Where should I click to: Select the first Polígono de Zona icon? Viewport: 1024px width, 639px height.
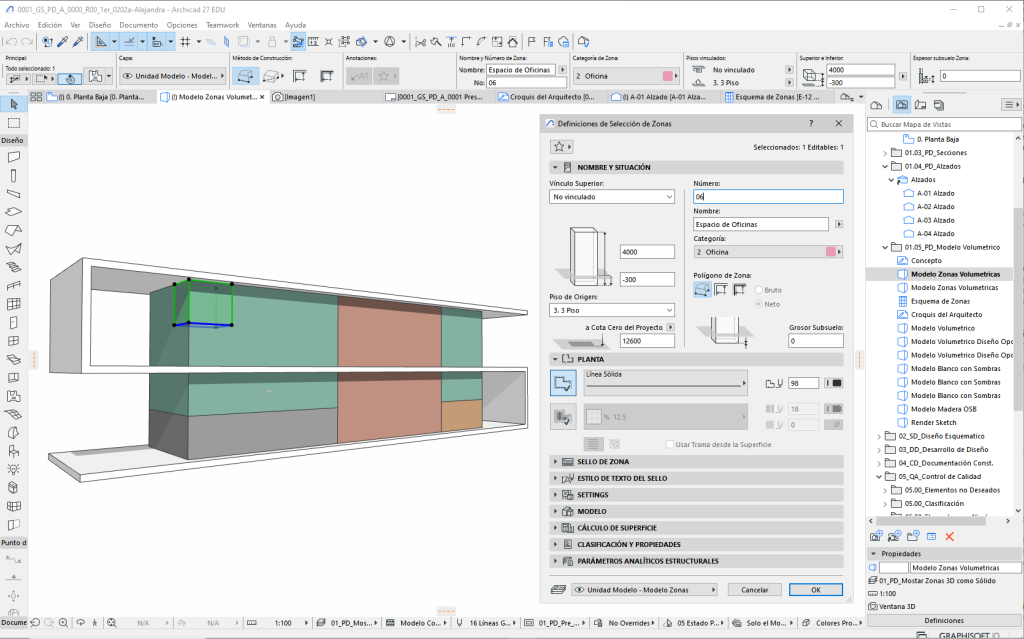point(702,289)
